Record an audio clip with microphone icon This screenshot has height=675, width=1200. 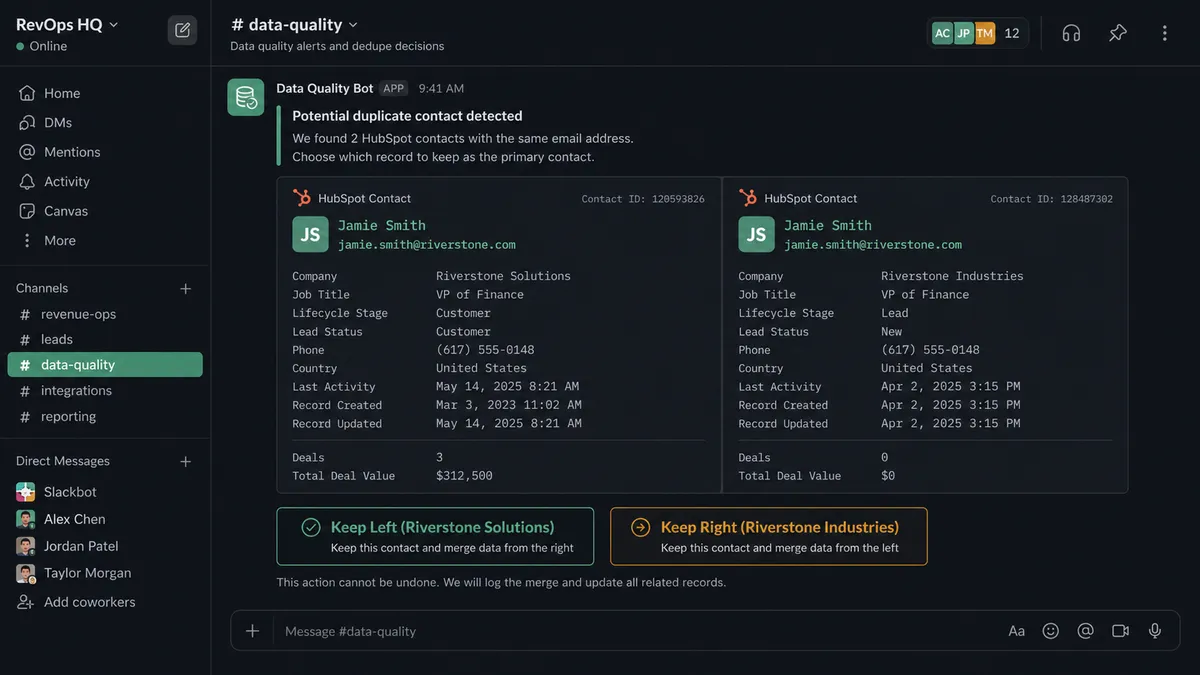point(1155,631)
